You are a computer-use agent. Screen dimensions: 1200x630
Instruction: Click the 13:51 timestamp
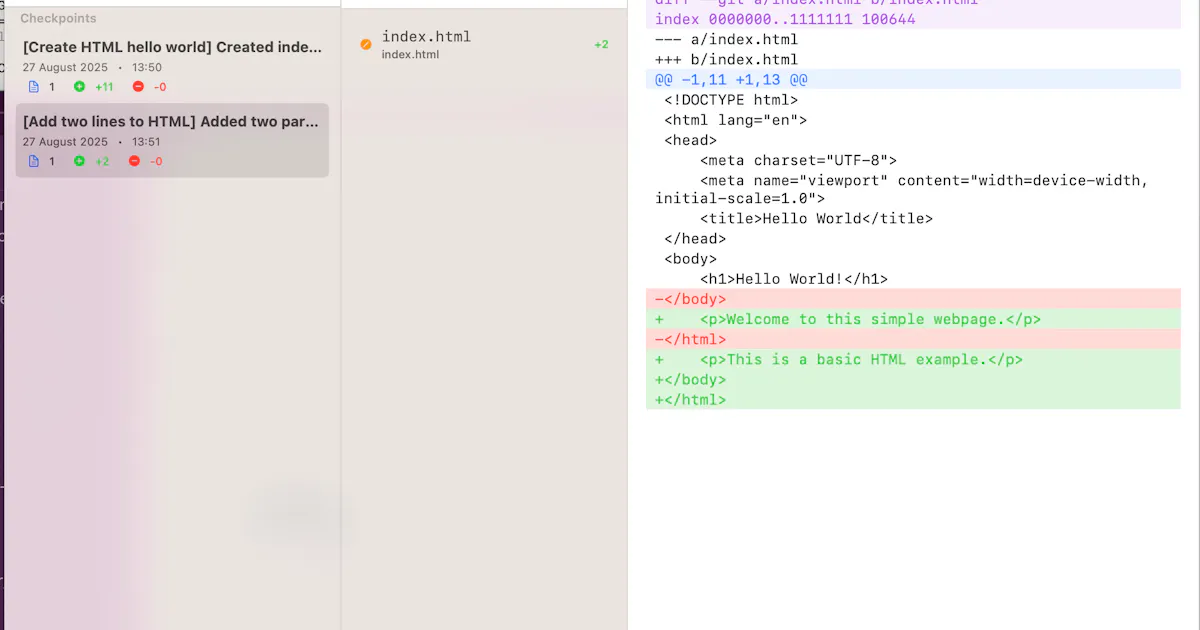click(x=146, y=142)
